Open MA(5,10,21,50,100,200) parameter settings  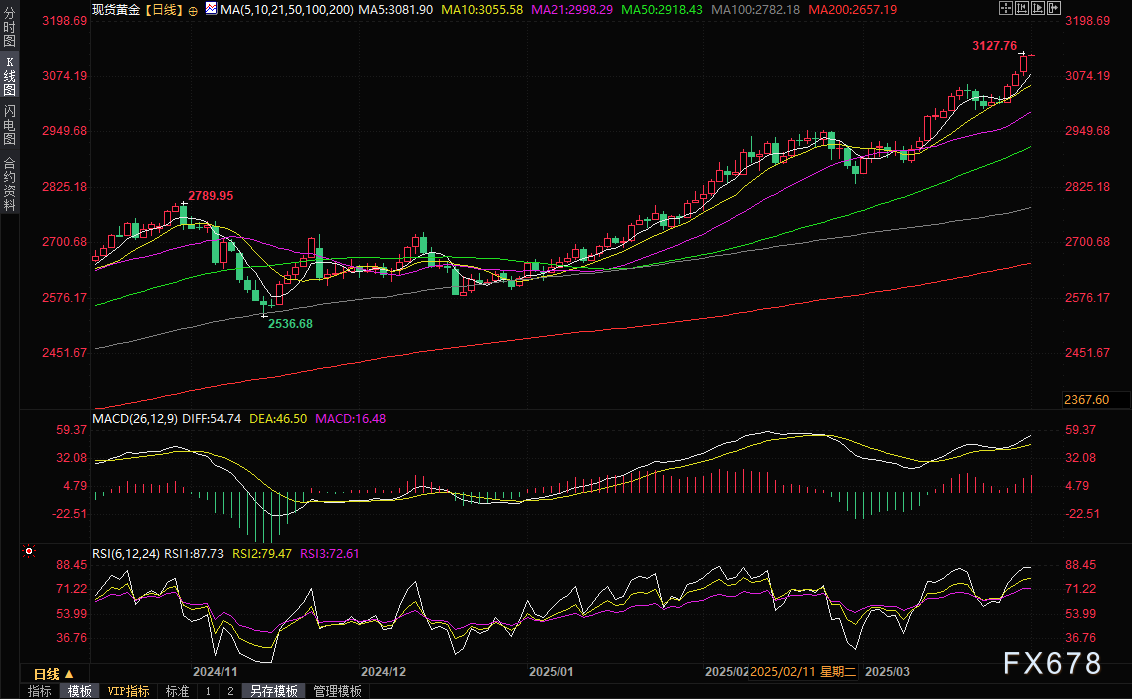[x=285, y=9]
